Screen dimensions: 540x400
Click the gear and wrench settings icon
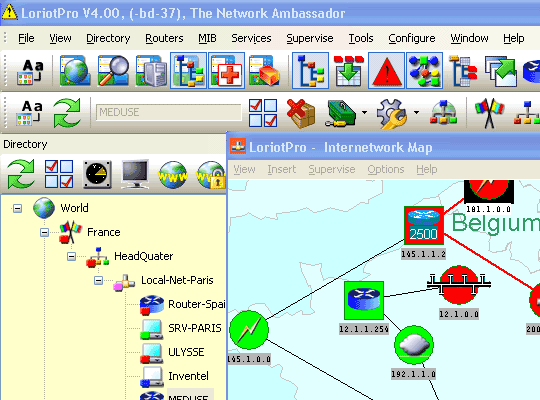pos(392,114)
